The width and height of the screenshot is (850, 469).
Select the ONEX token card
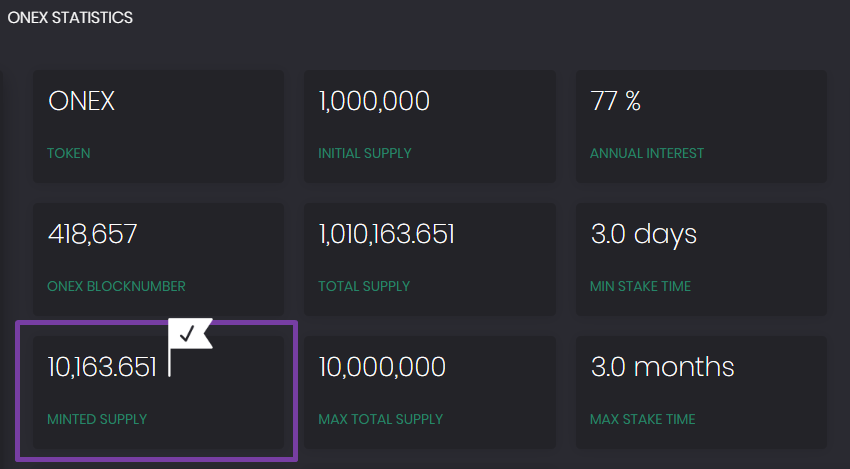pyautogui.click(x=158, y=126)
